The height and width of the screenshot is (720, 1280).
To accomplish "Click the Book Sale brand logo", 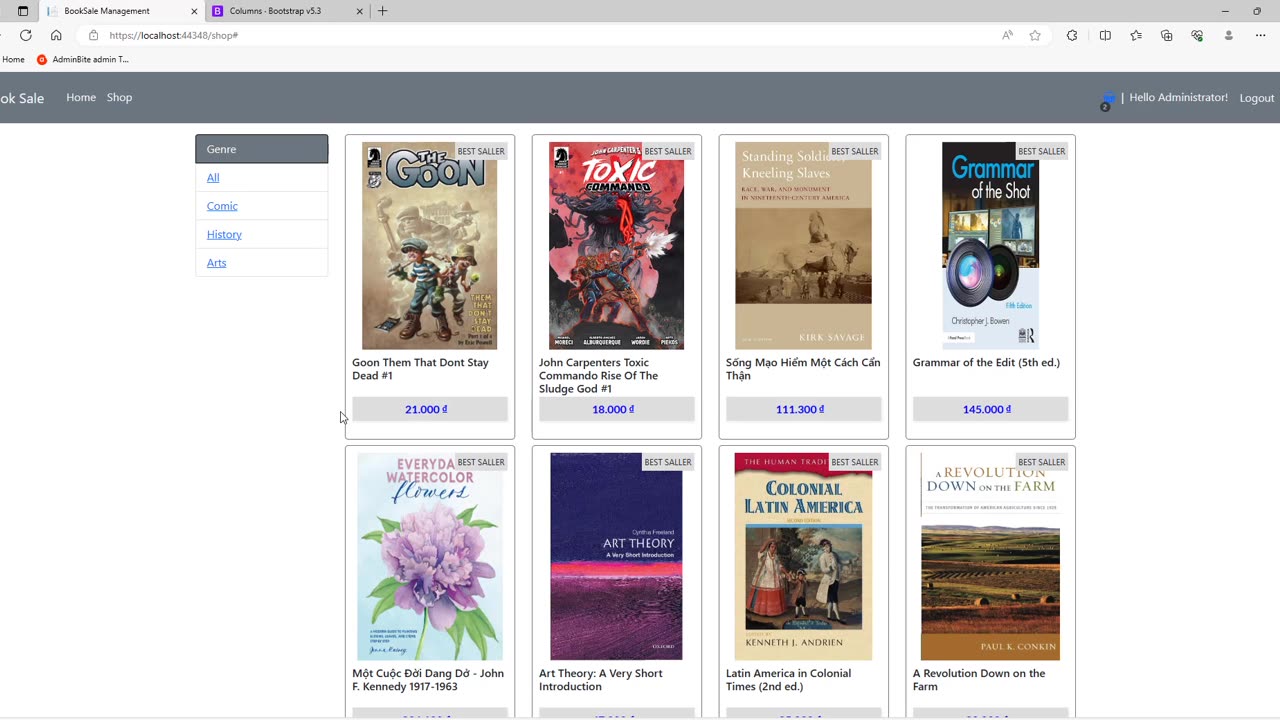I will coord(22,98).
